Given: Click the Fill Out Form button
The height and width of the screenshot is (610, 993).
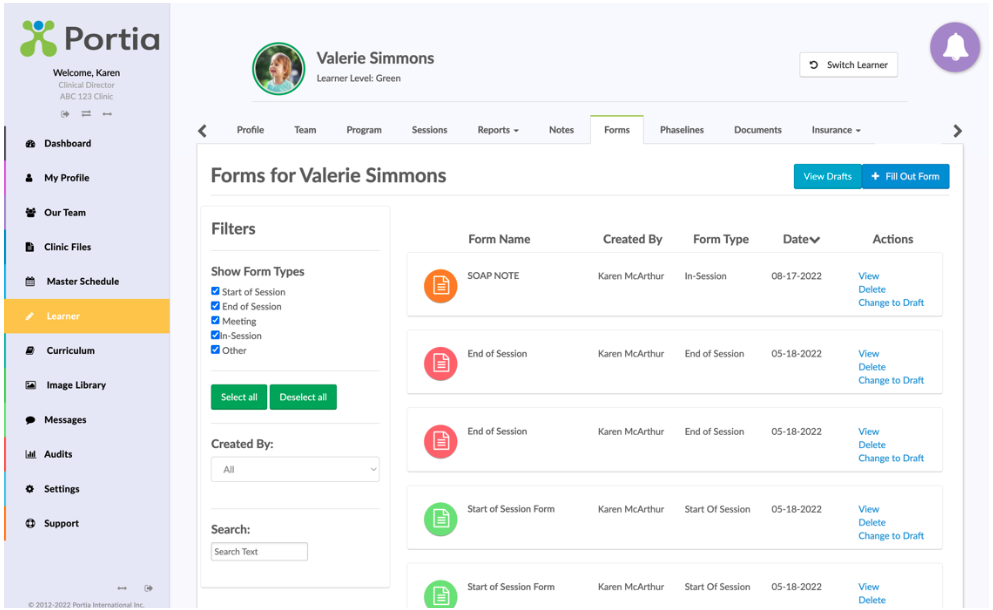Looking at the screenshot, I should pos(906,176).
